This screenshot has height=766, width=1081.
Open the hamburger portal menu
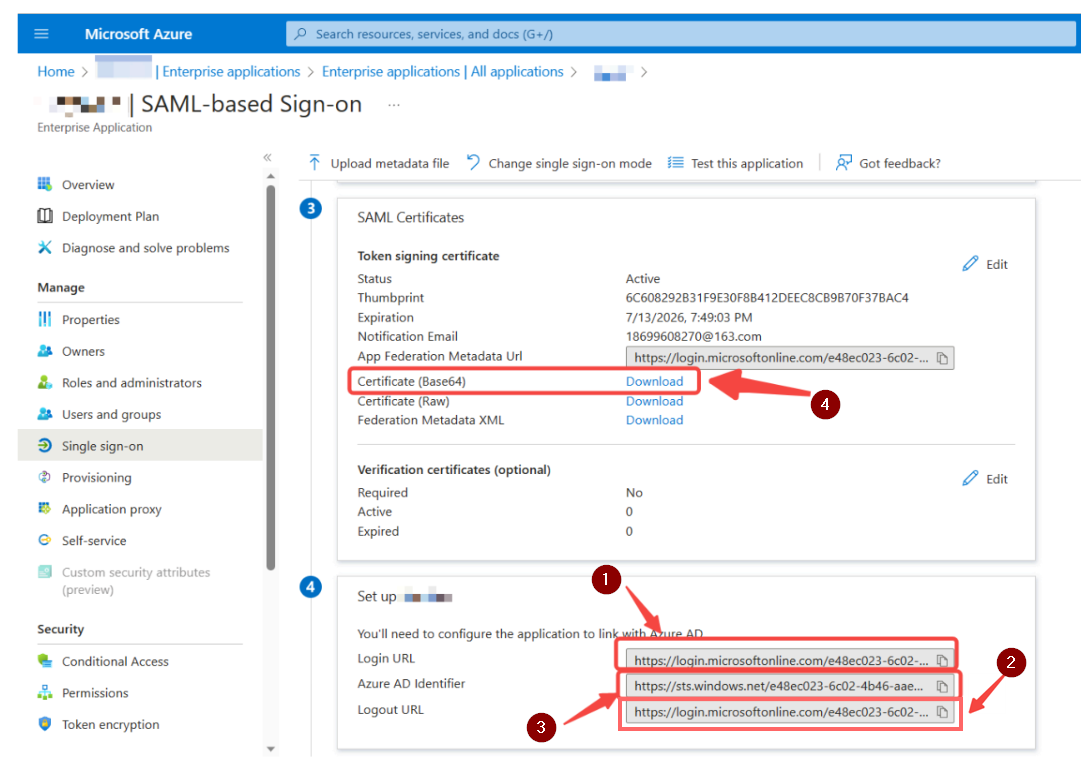(x=41, y=34)
